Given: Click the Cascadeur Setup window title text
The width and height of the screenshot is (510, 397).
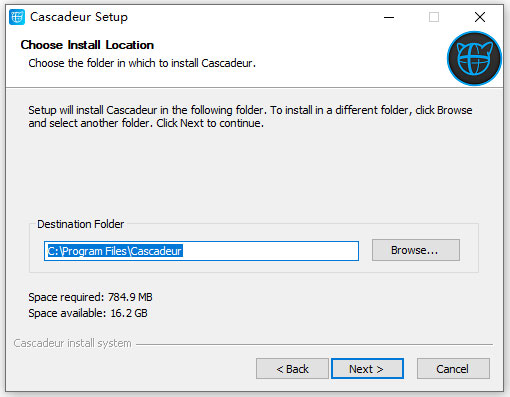Looking at the screenshot, I should [x=79, y=17].
